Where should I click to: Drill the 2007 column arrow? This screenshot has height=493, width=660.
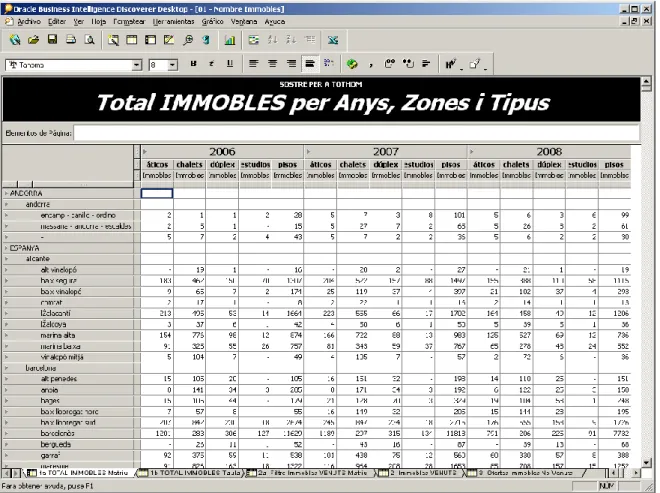click(308, 152)
